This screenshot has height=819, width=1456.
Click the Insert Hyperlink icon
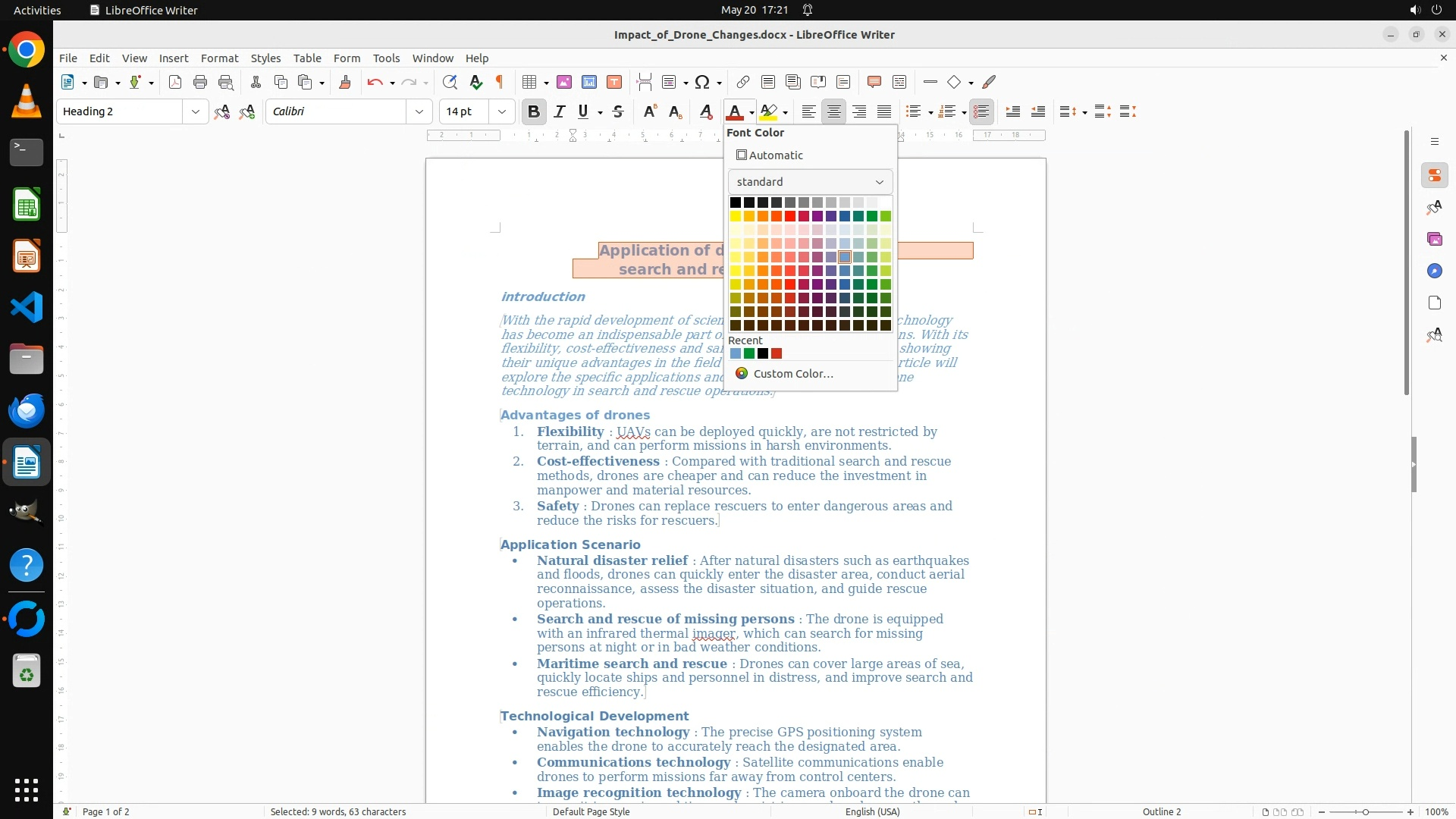pyautogui.click(x=743, y=82)
